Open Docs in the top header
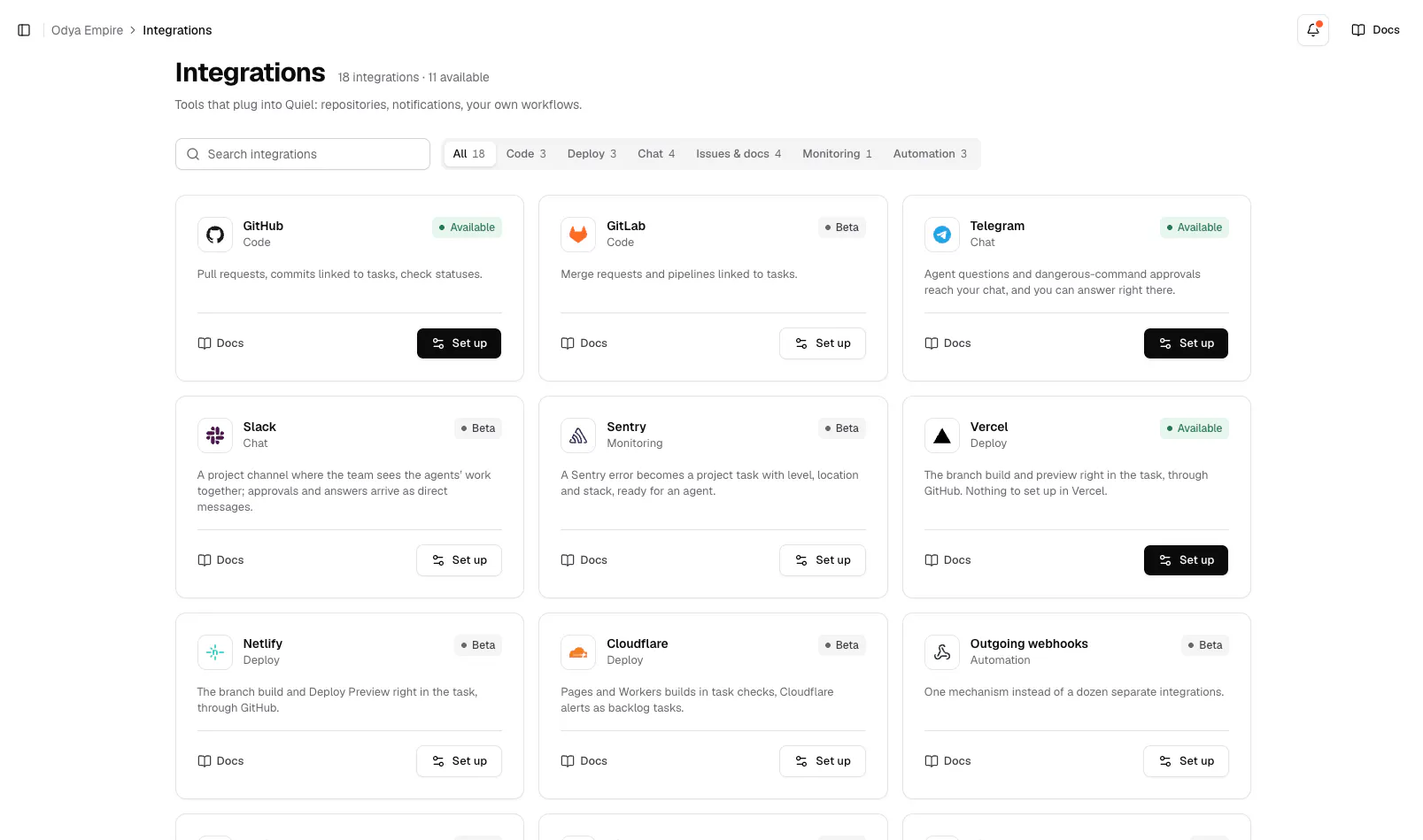Image resolution: width=1423 pixels, height=840 pixels. point(1375,30)
